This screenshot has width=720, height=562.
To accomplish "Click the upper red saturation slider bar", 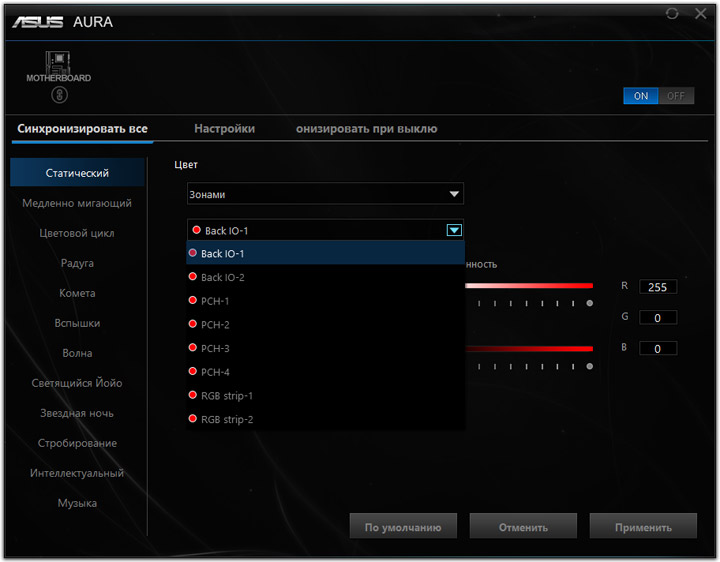I will (x=529, y=286).
